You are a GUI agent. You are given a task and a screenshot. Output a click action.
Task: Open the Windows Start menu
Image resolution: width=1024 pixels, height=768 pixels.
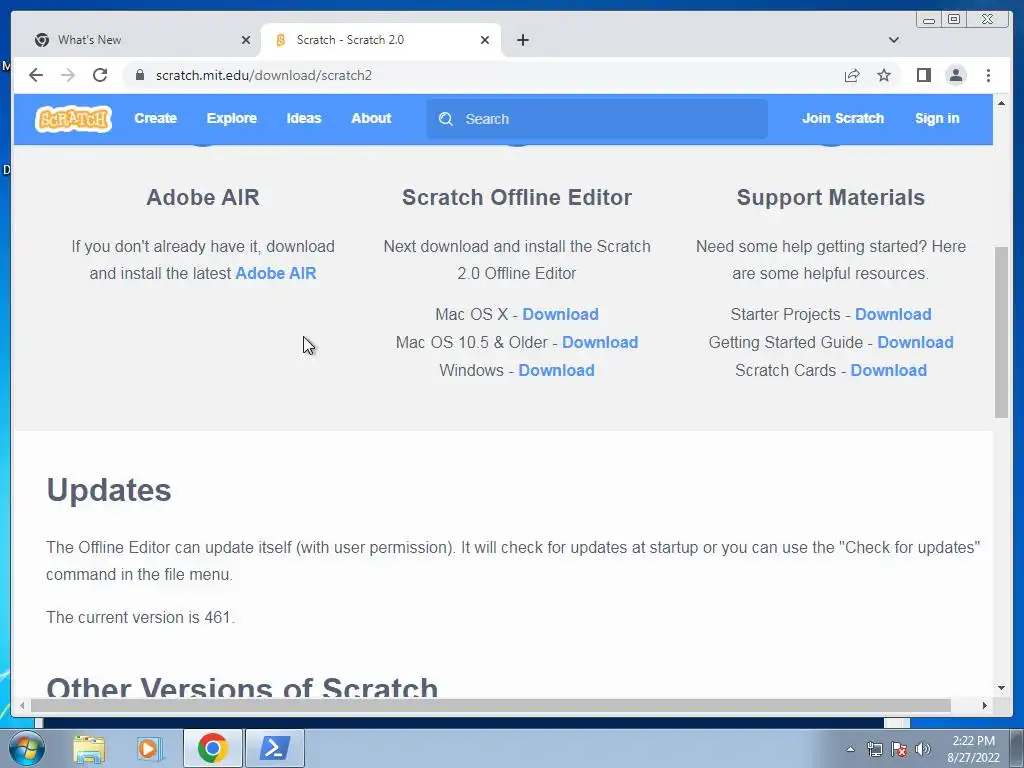27,748
